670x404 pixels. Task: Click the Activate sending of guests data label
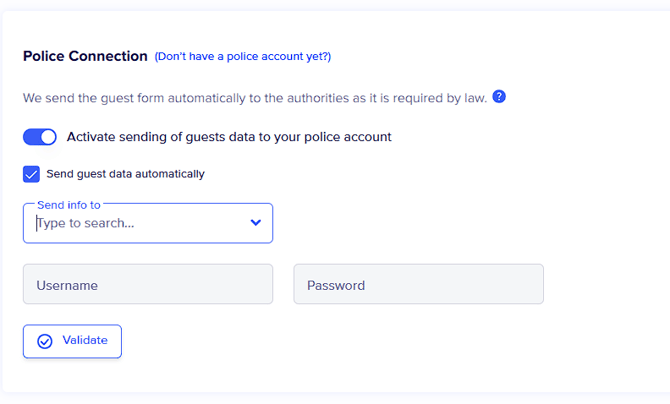(x=229, y=137)
